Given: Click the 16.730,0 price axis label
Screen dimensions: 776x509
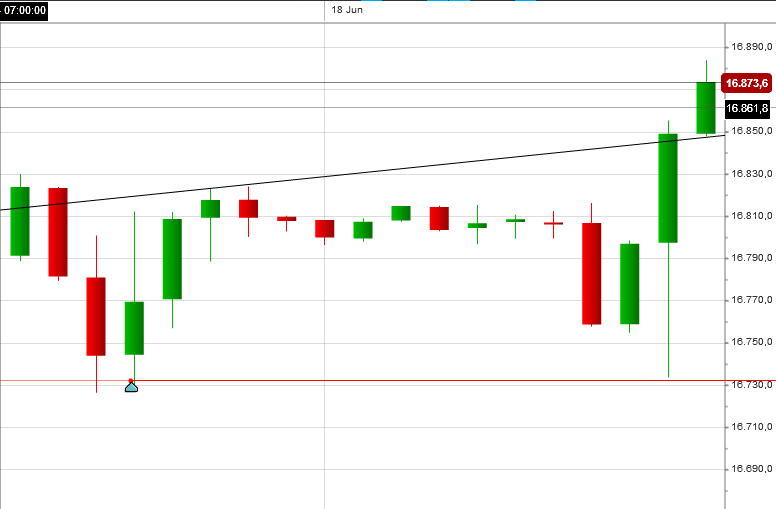Looking at the screenshot, I should tap(752, 385).
